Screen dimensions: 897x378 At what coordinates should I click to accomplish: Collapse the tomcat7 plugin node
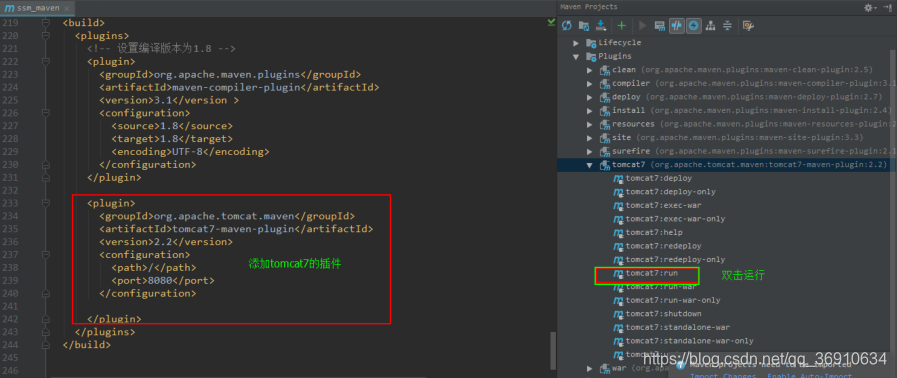pos(590,165)
